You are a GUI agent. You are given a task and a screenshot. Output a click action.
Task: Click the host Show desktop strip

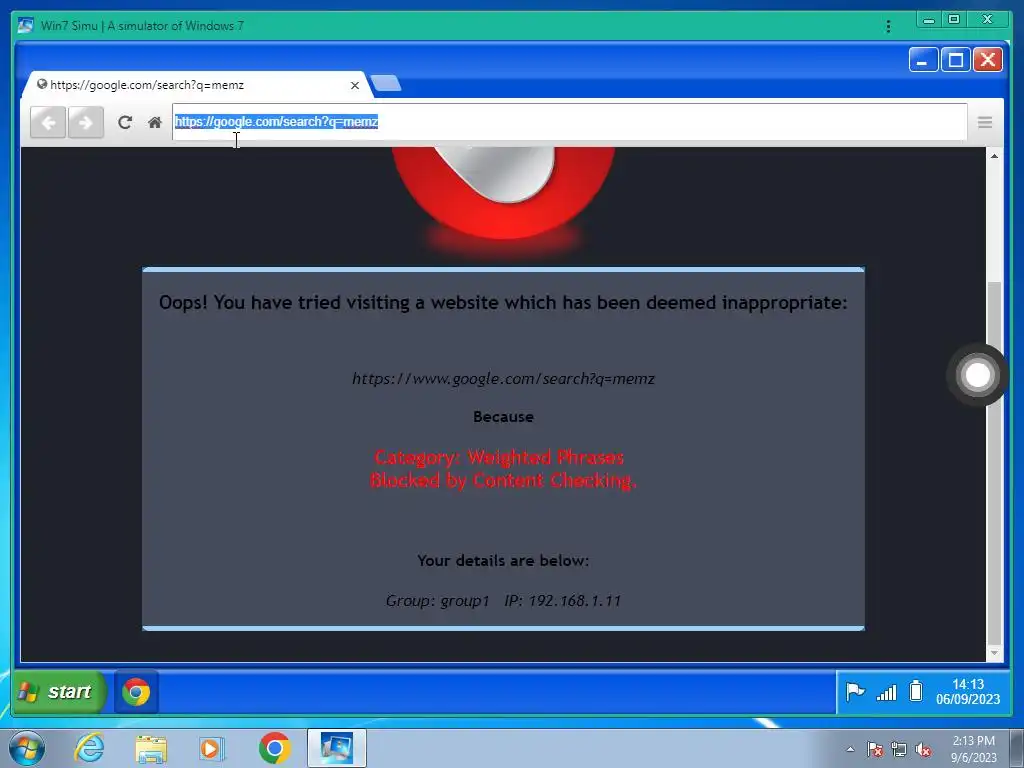pyautogui.click(x=1017, y=749)
